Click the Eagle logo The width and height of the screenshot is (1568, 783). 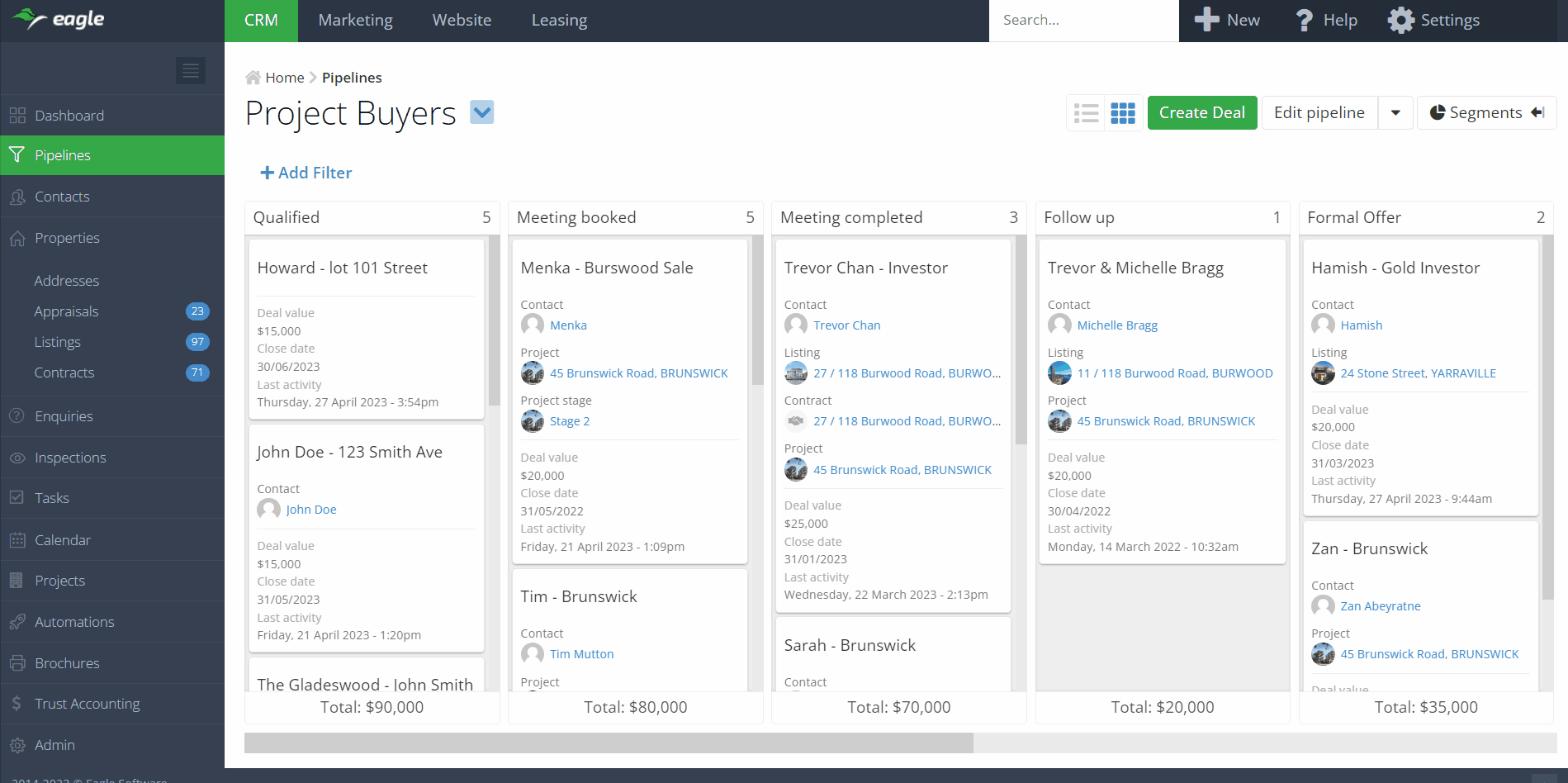(58, 19)
